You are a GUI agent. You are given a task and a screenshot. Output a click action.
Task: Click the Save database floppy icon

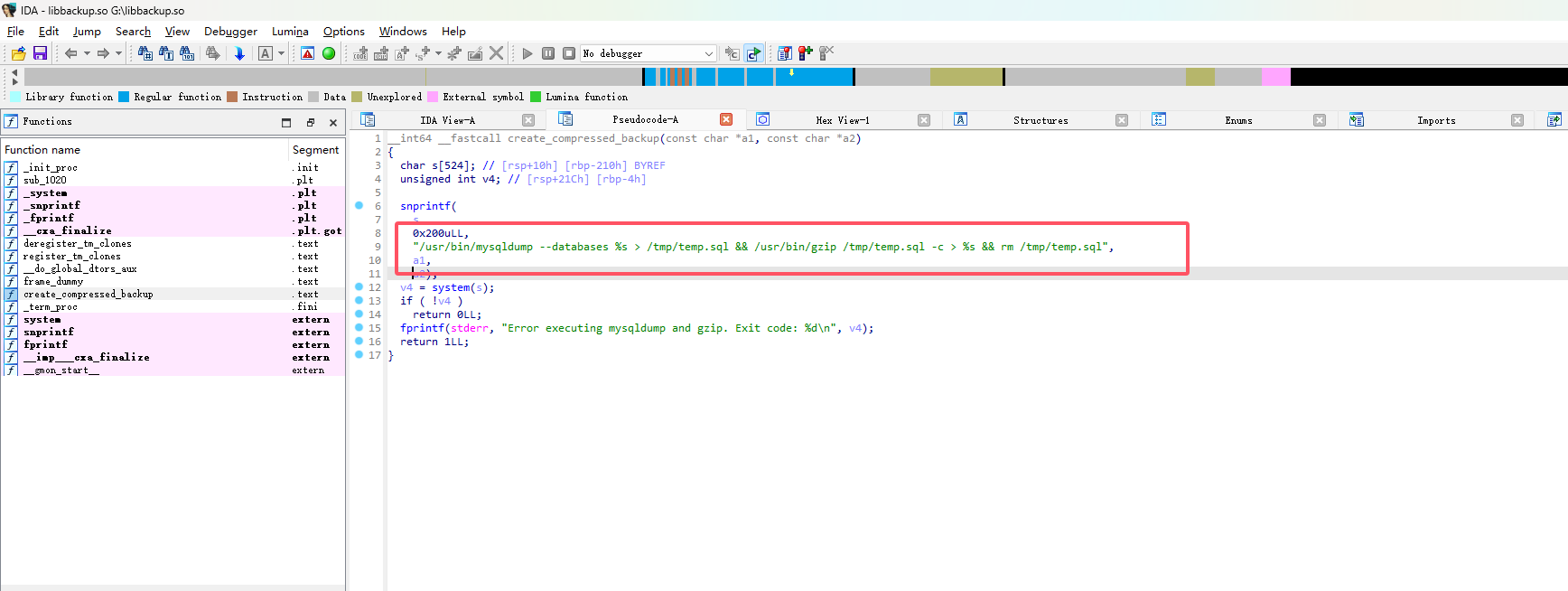coord(40,54)
